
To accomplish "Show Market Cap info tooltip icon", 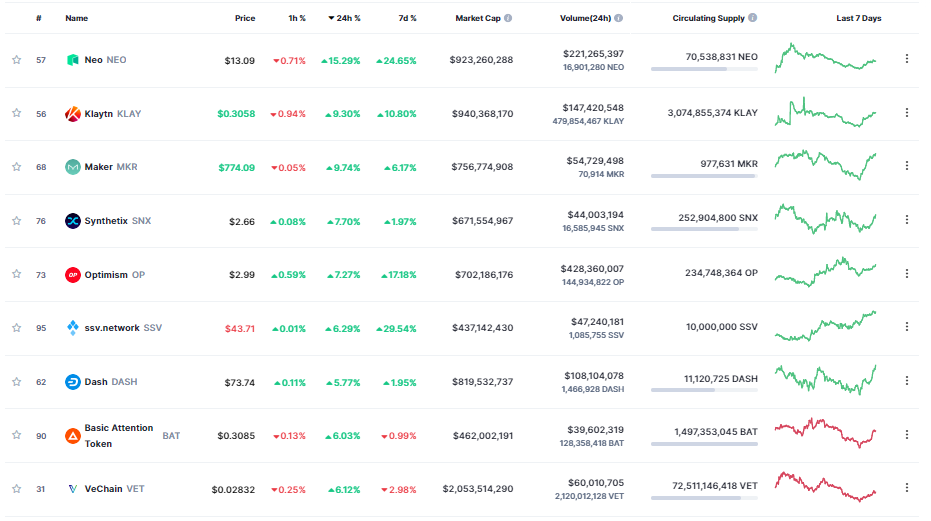I will pos(508,18).
